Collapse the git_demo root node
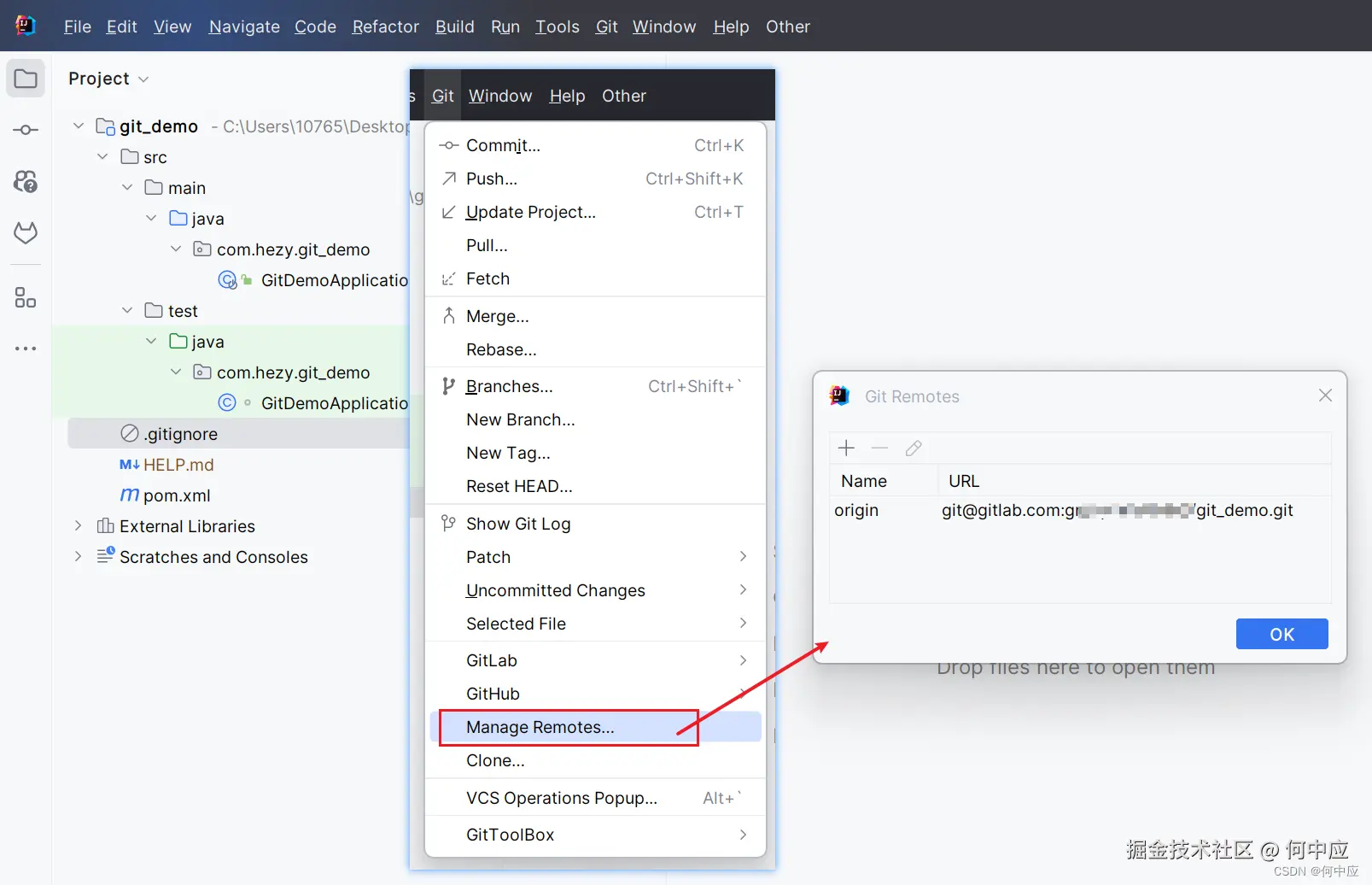Viewport: 1372px width, 885px height. 79,126
